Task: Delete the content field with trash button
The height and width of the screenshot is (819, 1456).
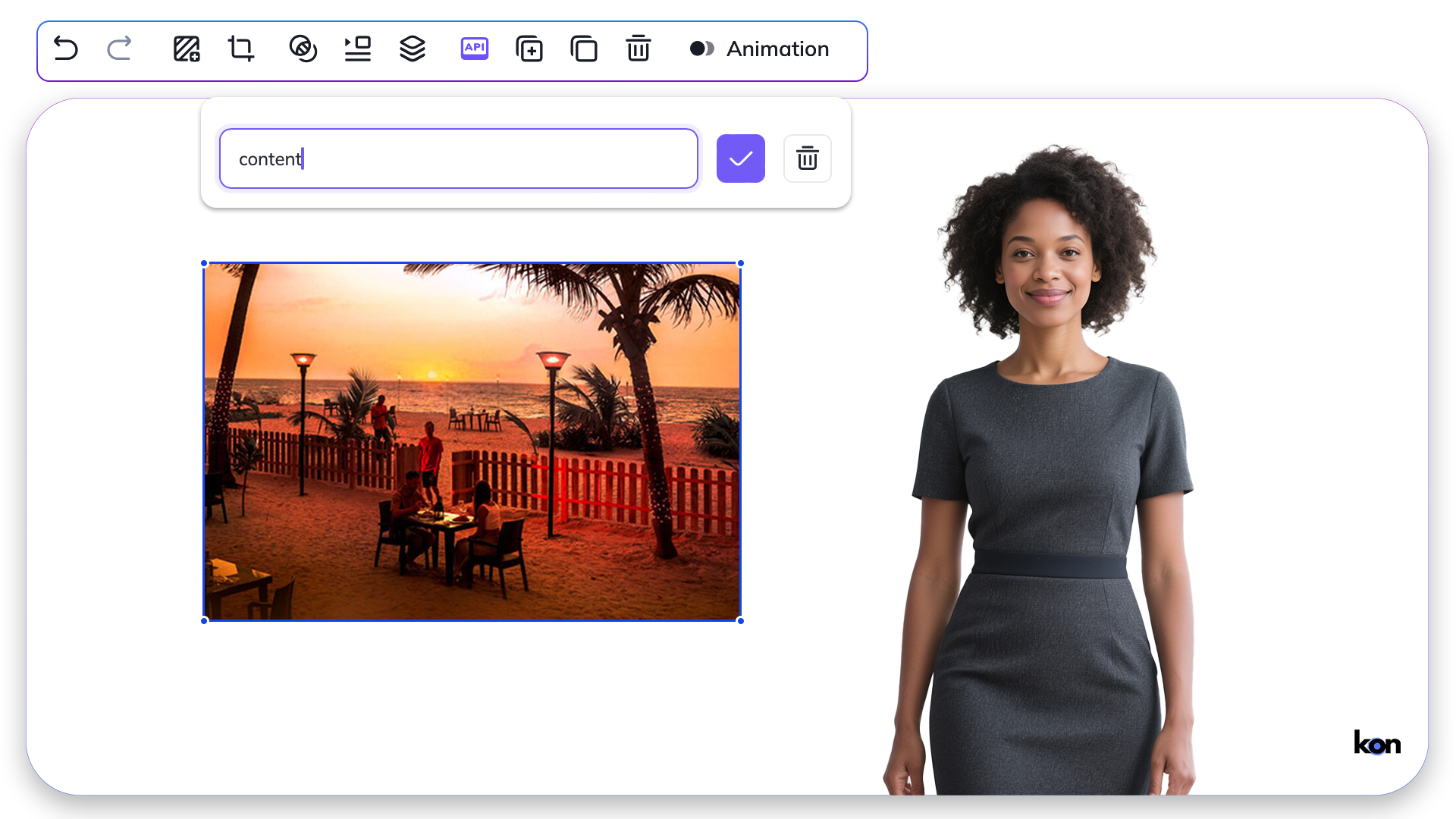Action: tap(807, 158)
